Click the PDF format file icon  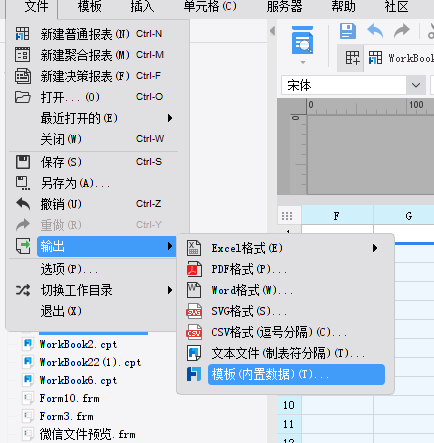click(194, 269)
